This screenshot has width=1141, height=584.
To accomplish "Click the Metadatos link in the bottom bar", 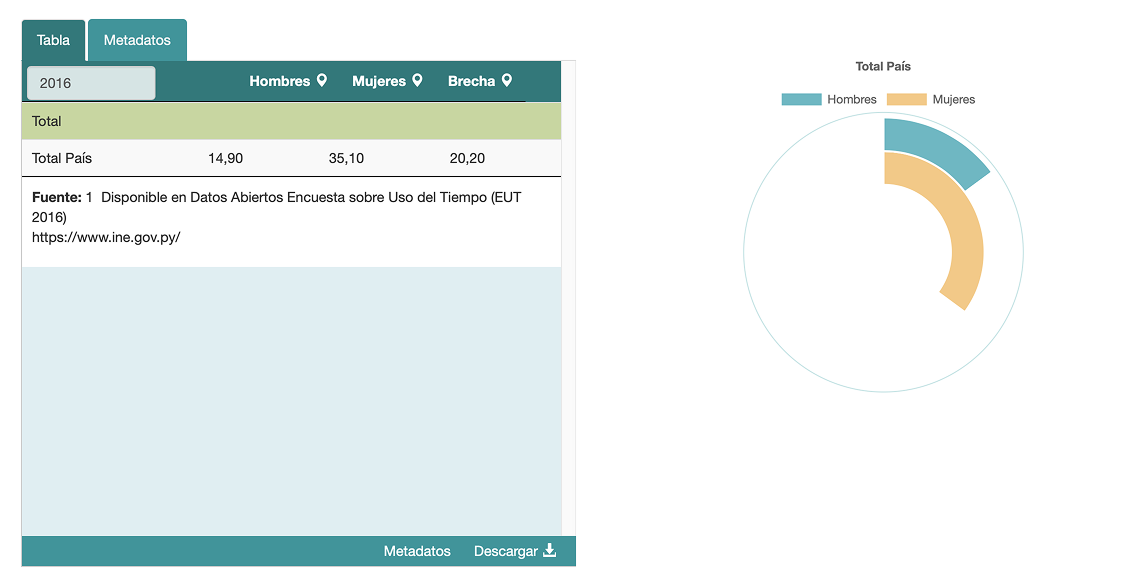I will tap(417, 551).
